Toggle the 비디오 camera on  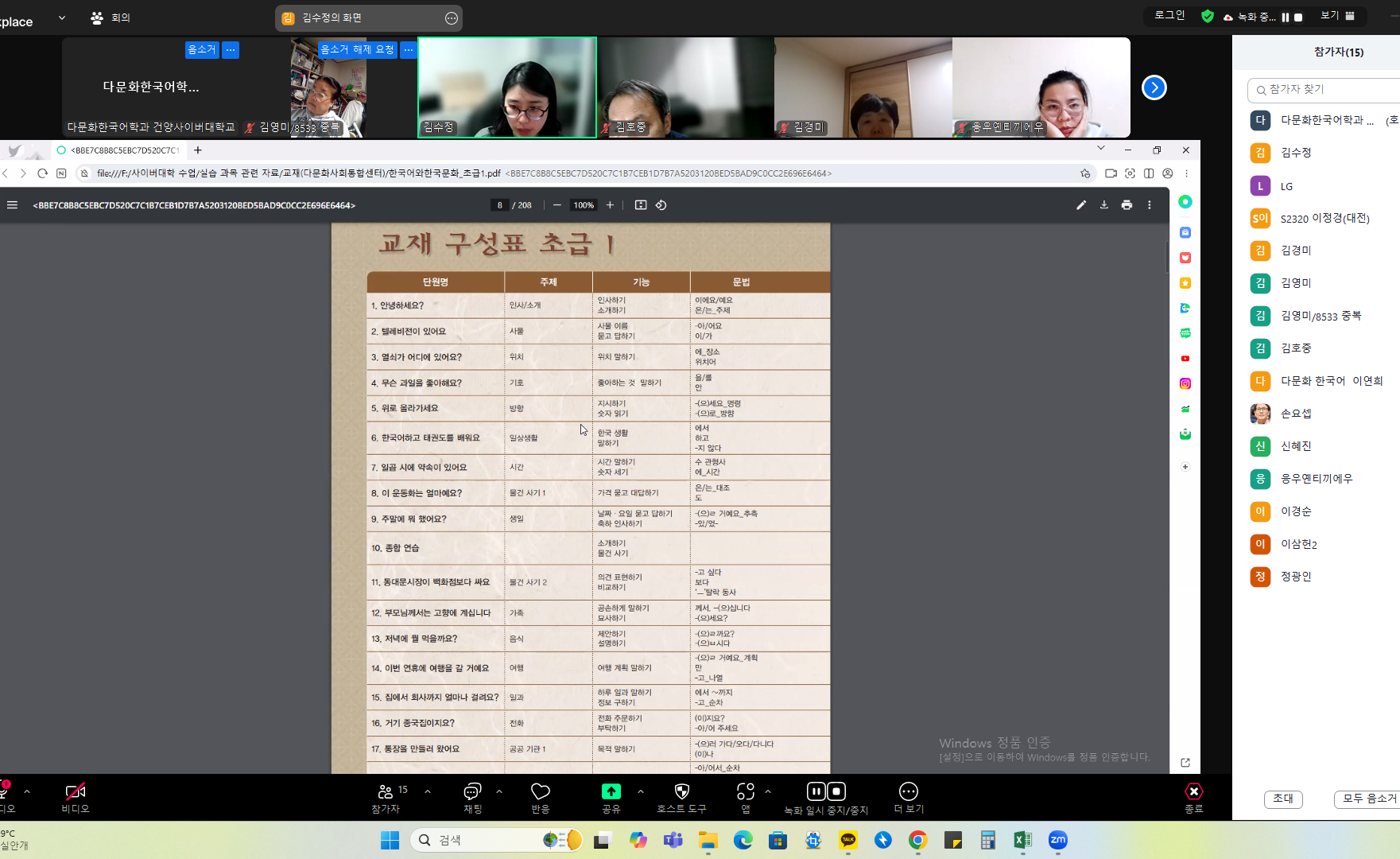(76, 791)
